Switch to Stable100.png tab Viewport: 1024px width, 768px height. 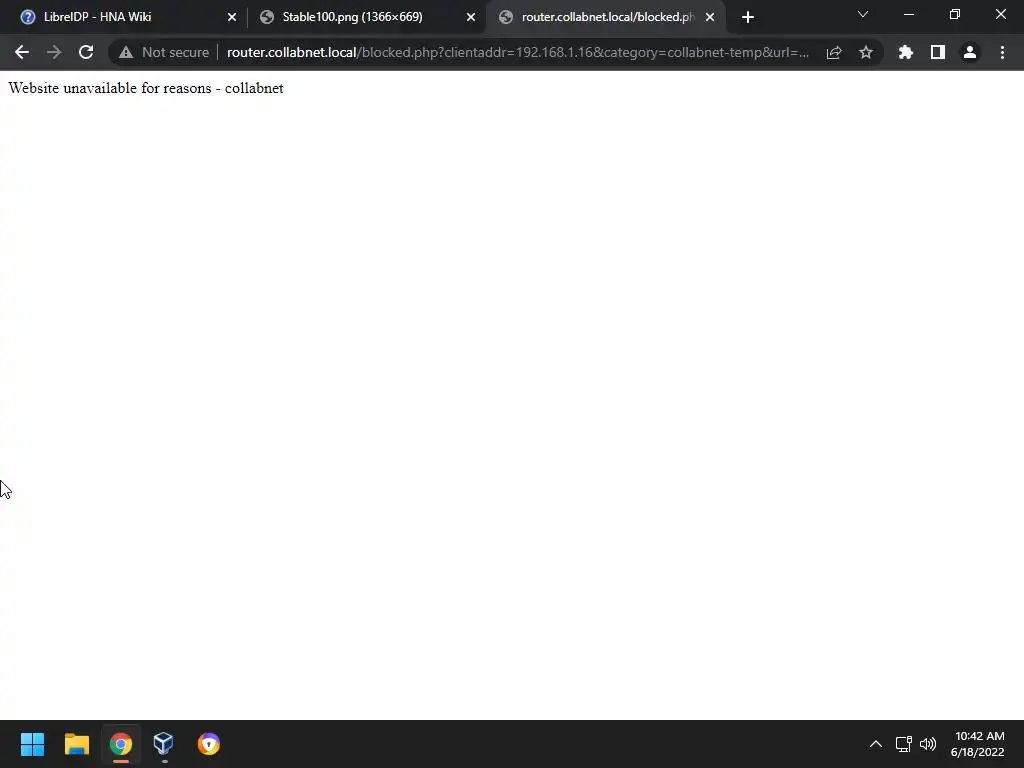click(366, 17)
